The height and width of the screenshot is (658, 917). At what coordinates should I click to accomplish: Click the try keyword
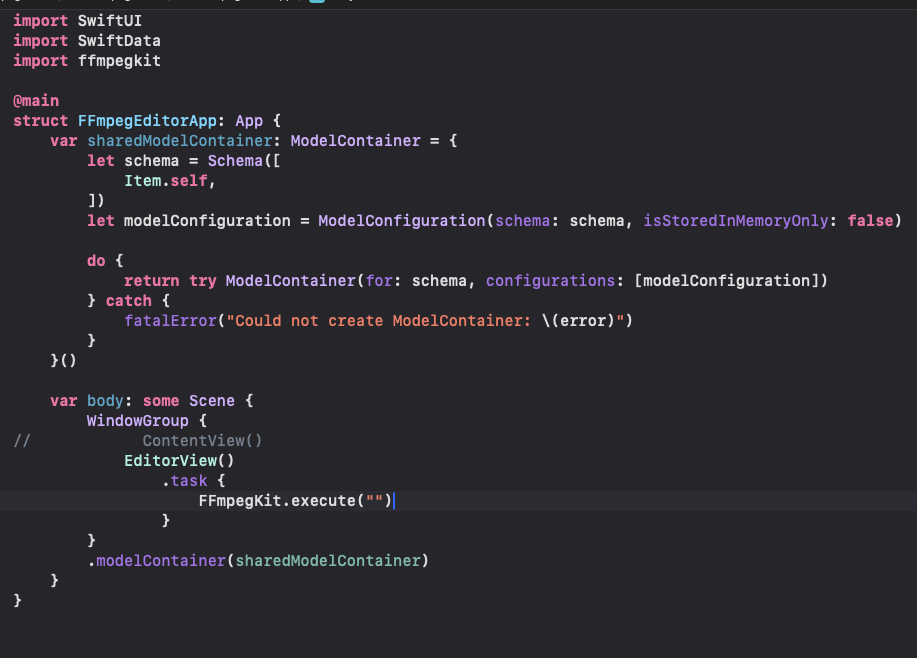coord(202,281)
